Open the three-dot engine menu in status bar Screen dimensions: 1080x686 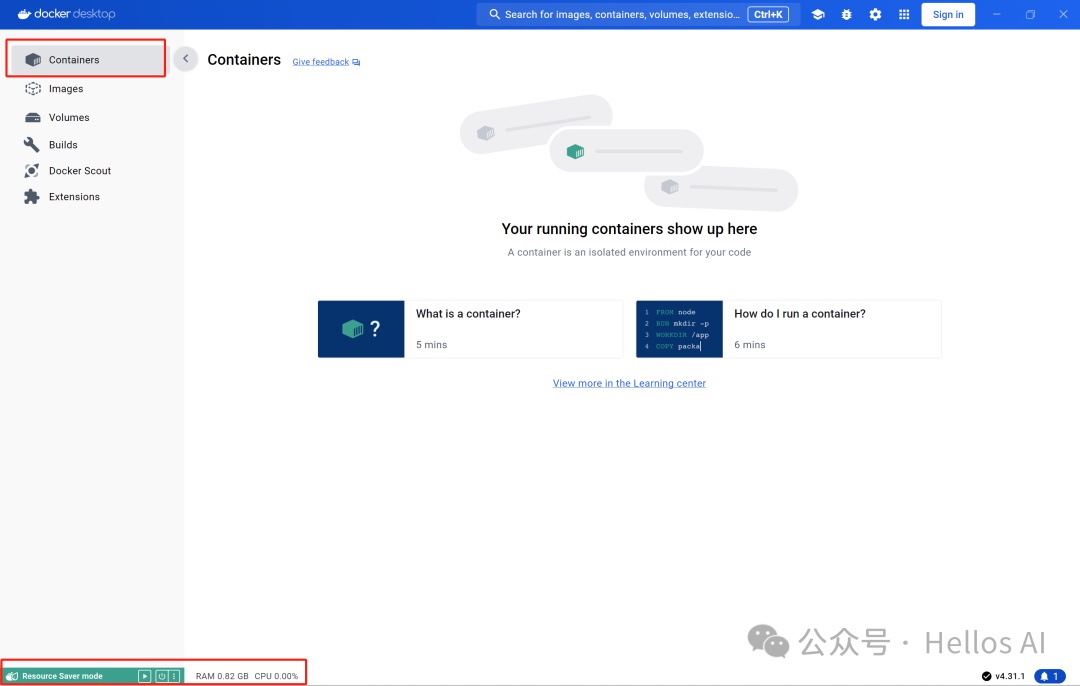(175, 676)
